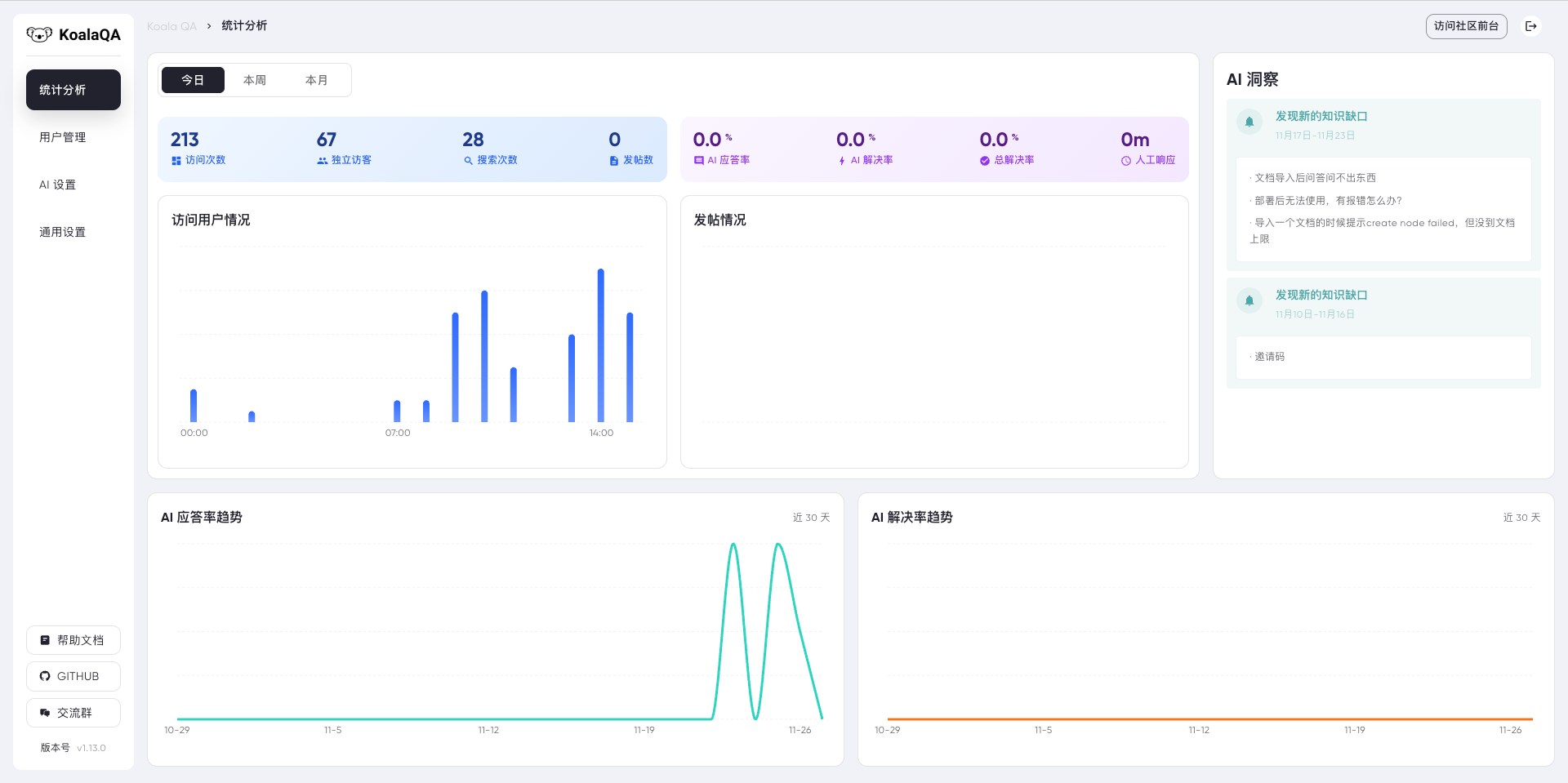Click the bell icon for 11月17日-11月23日 insight

click(x=1249, y=122)
